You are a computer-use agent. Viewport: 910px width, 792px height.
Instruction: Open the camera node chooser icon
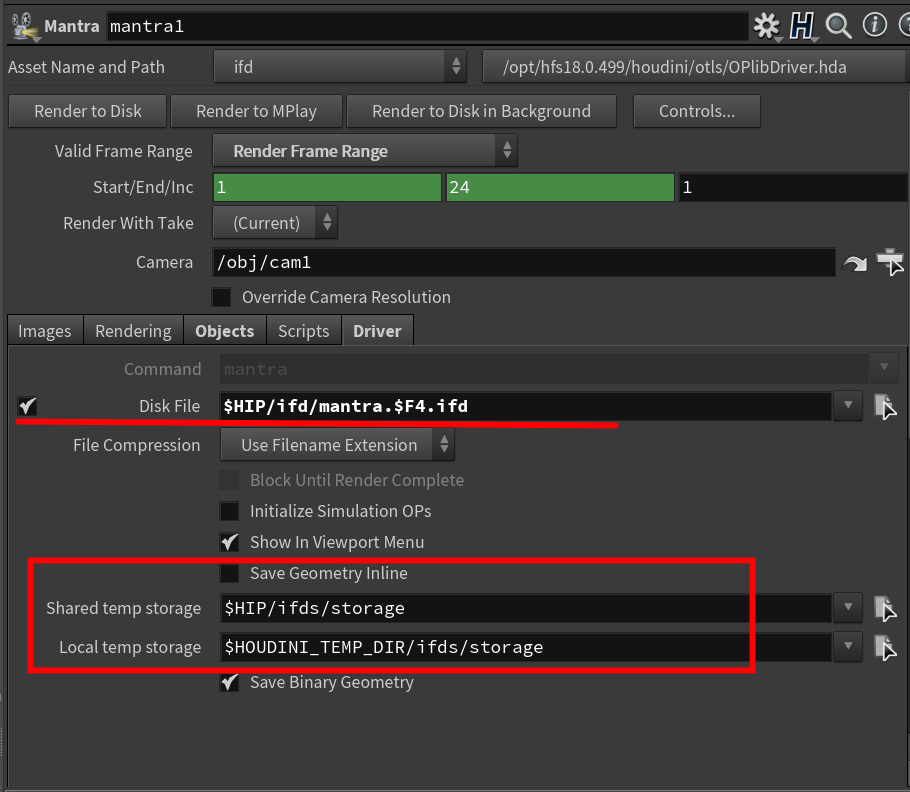890,262
